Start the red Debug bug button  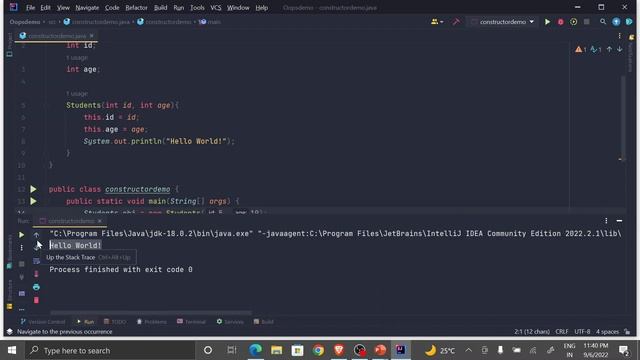[x=560, y=22]
